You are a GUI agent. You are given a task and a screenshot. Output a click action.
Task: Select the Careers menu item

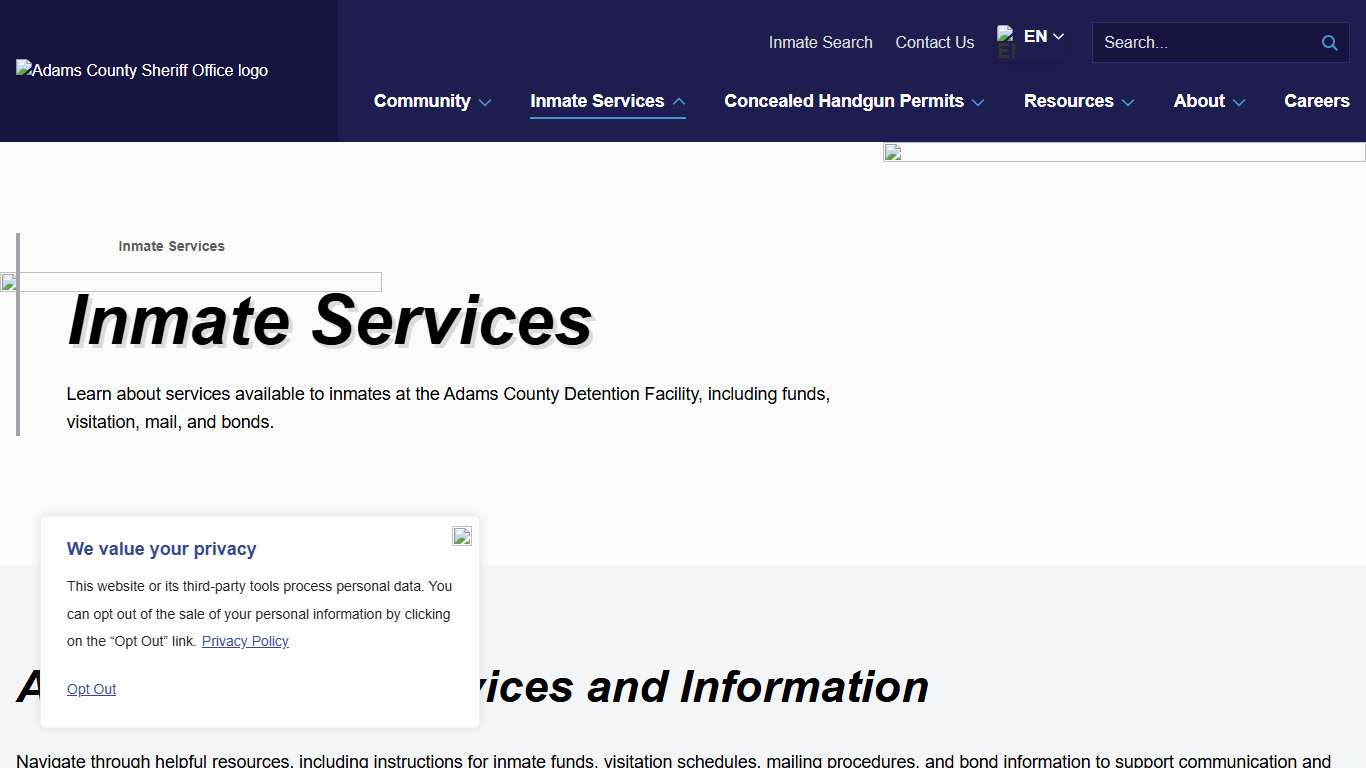click(x=1317, y=101)
